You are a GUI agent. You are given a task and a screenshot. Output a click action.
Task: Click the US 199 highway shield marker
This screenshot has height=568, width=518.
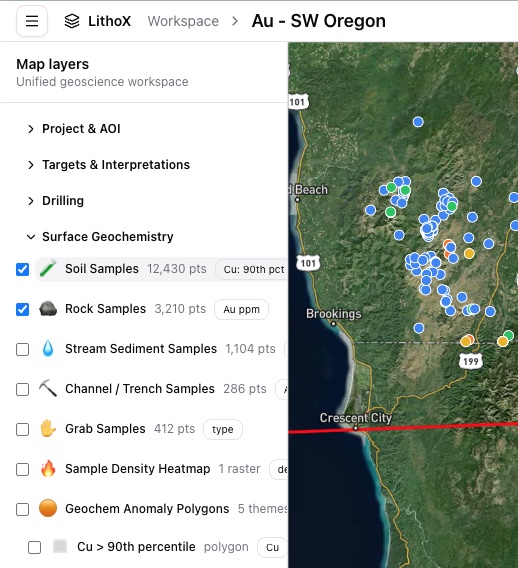tap(471, 361)
